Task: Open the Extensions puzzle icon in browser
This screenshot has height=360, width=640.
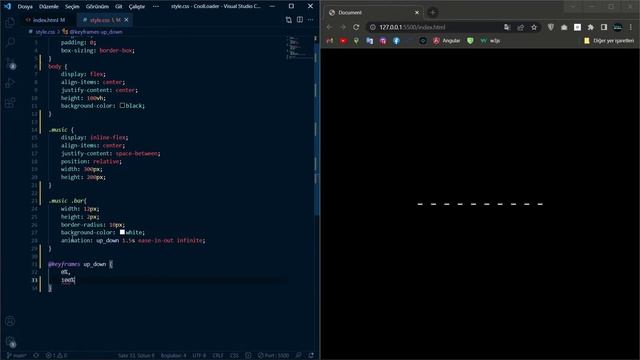Action: point(590,27)
